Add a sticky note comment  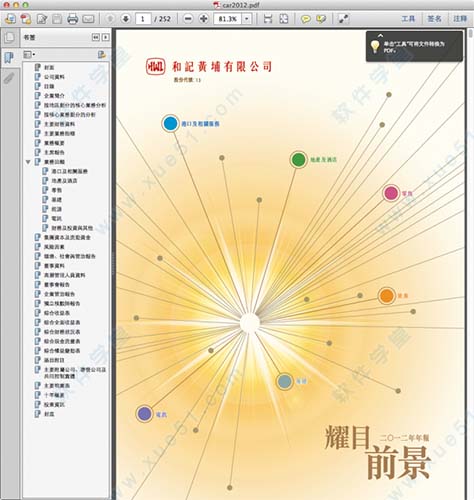[x=305, y=19]
